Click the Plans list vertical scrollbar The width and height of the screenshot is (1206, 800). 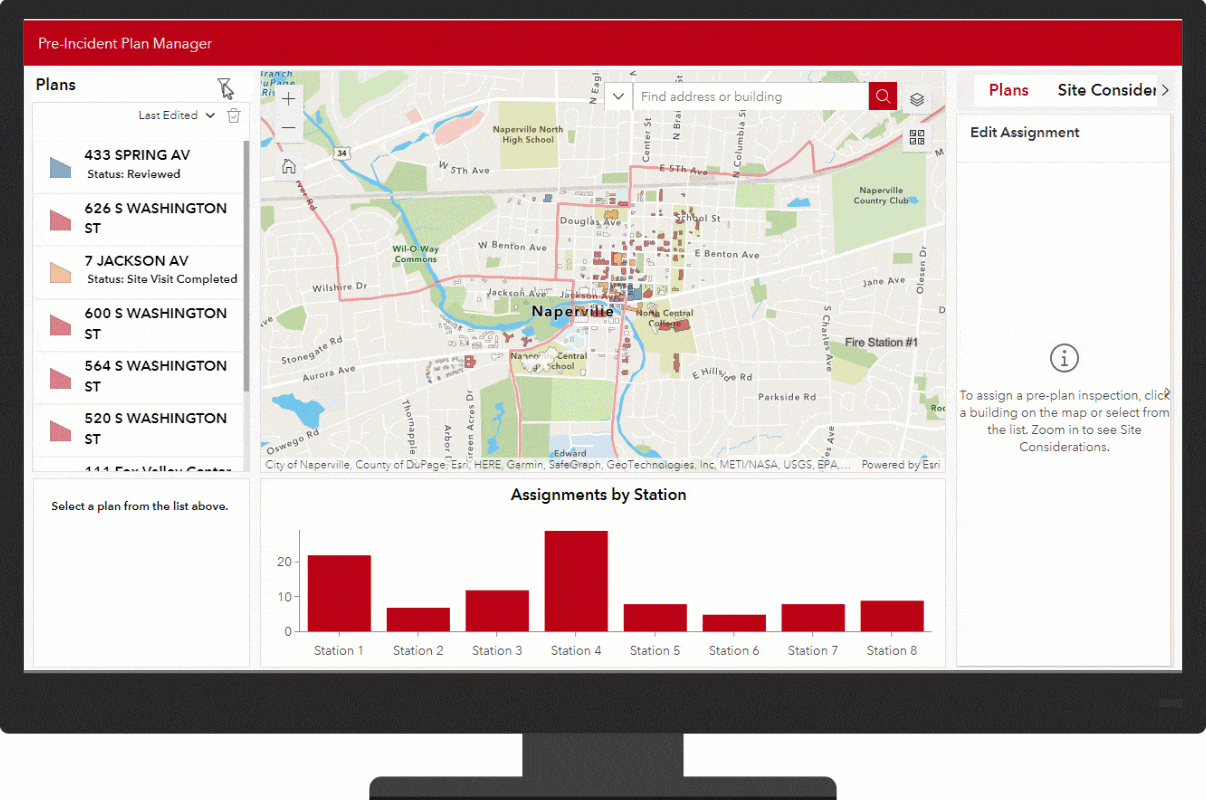click(x=247, y=267)
